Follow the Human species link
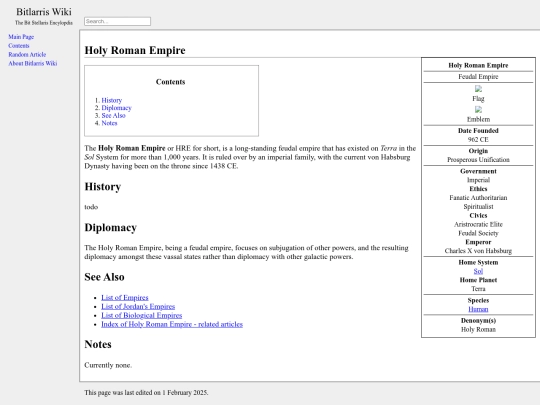 point(478,309)
